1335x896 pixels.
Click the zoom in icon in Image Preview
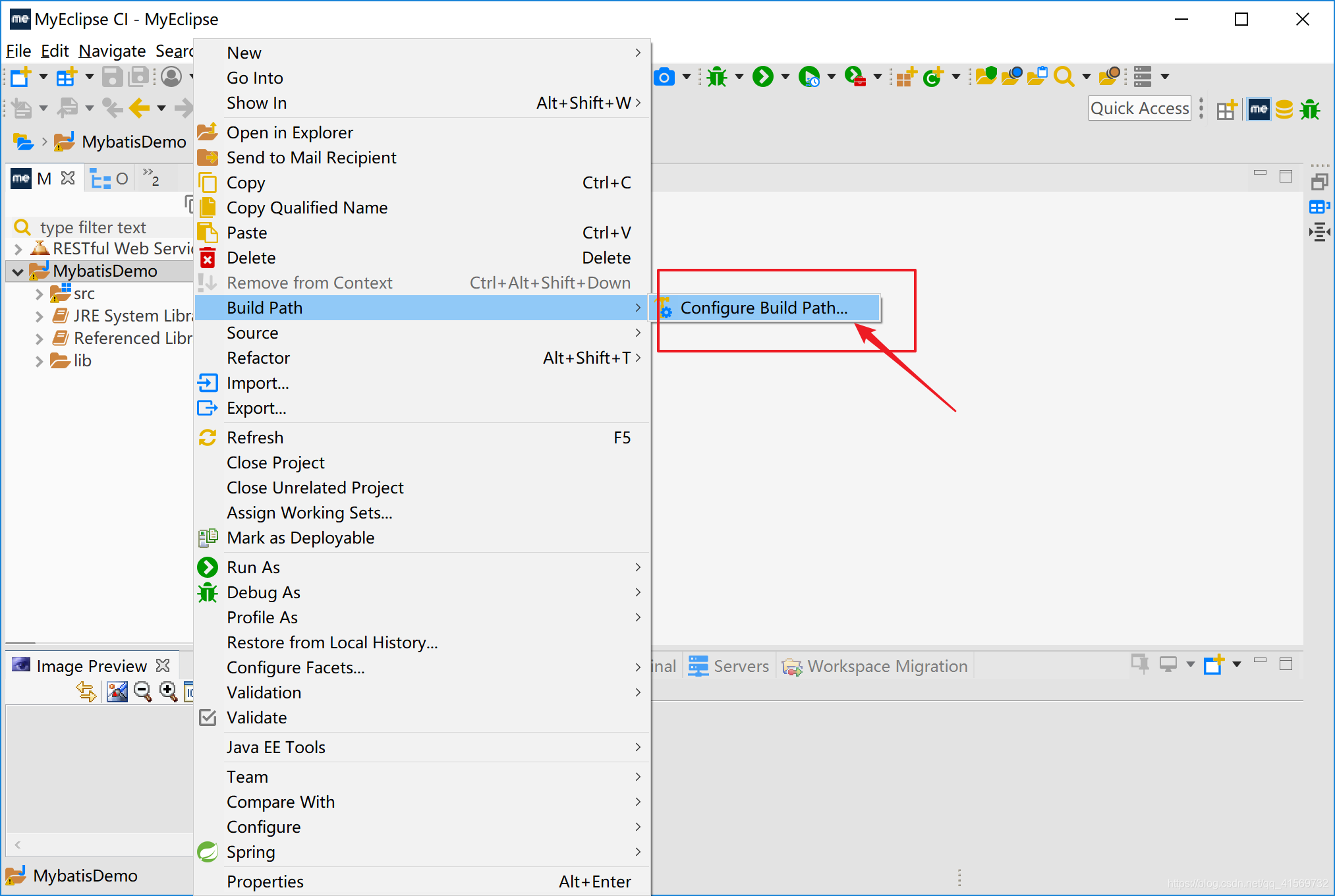pyautogui.click(x=169, y=691)
